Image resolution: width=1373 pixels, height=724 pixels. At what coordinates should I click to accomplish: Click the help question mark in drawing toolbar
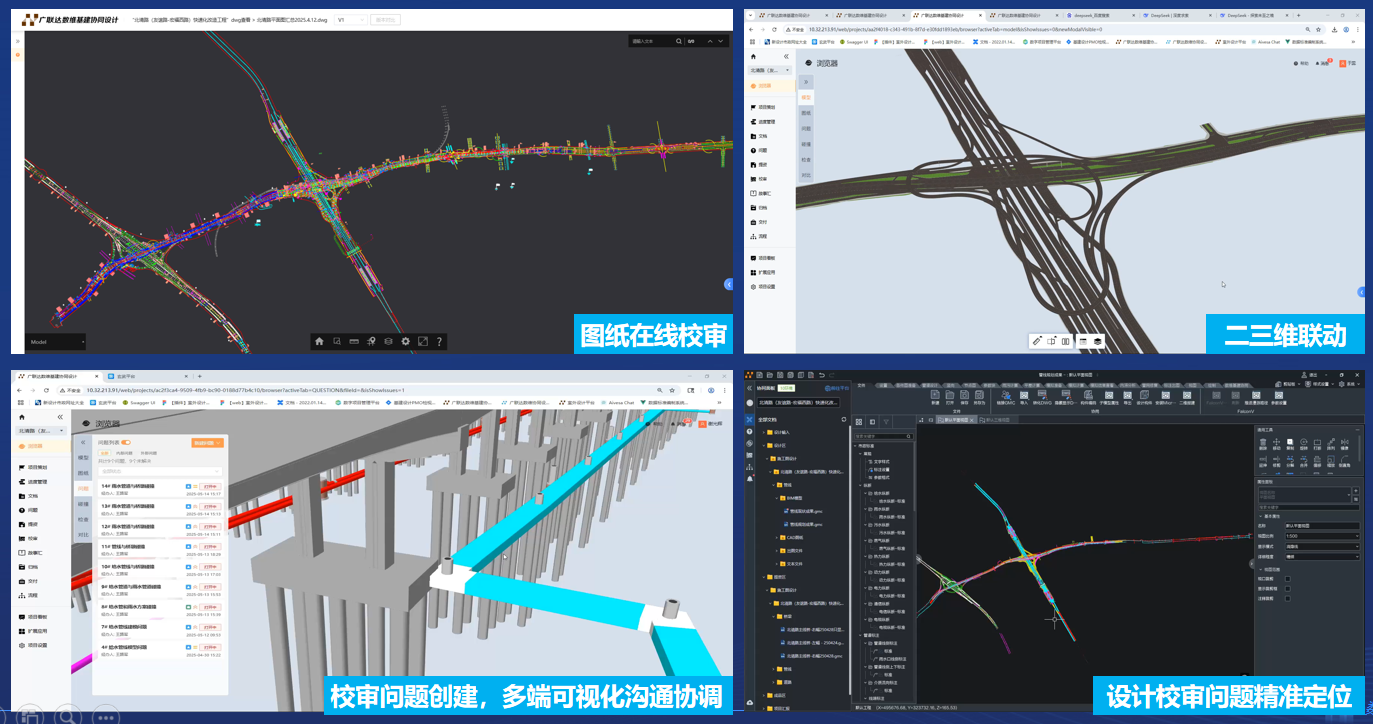point(440,341)
